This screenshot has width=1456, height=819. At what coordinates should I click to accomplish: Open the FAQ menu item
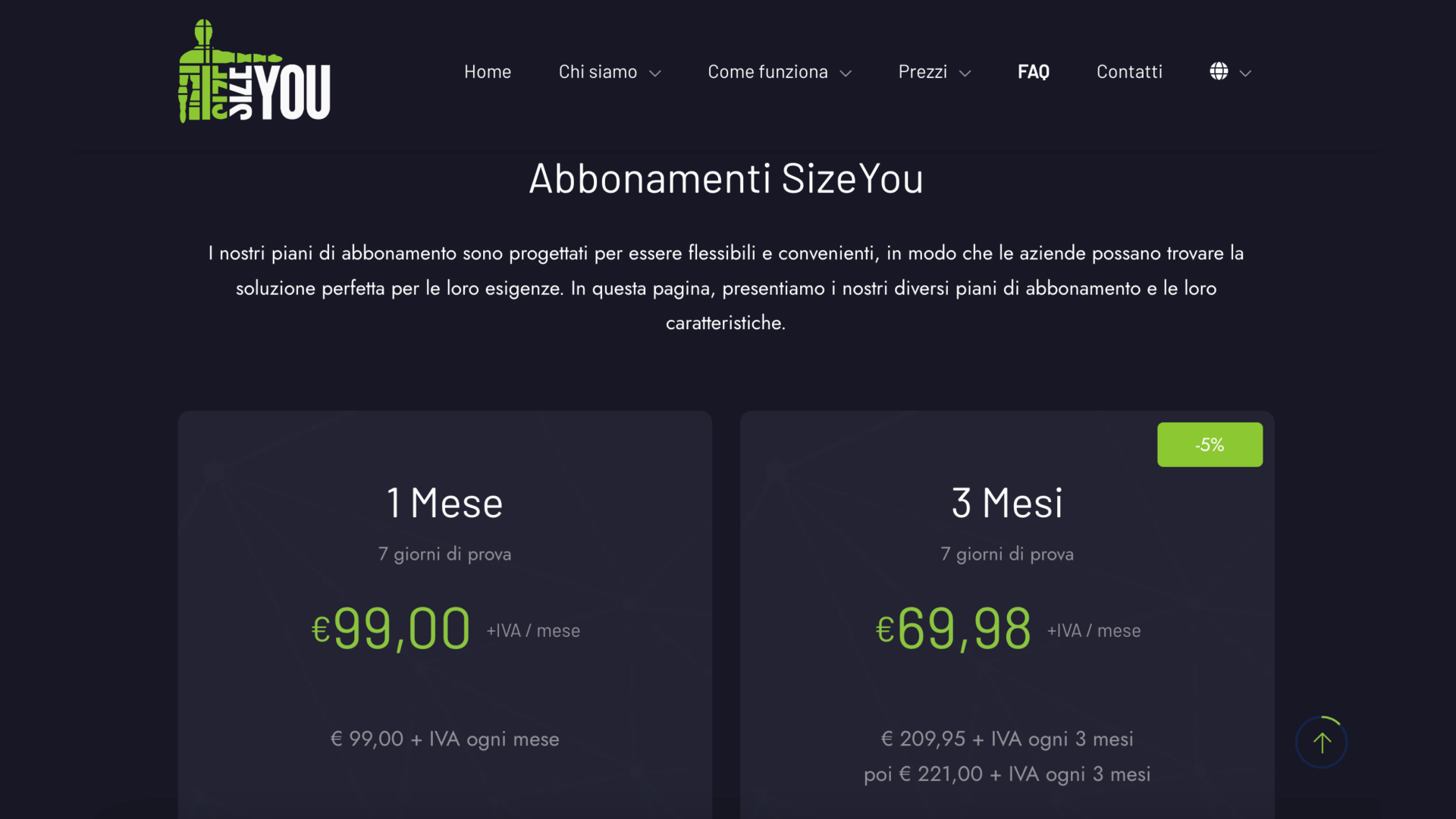coord(1034,71)
